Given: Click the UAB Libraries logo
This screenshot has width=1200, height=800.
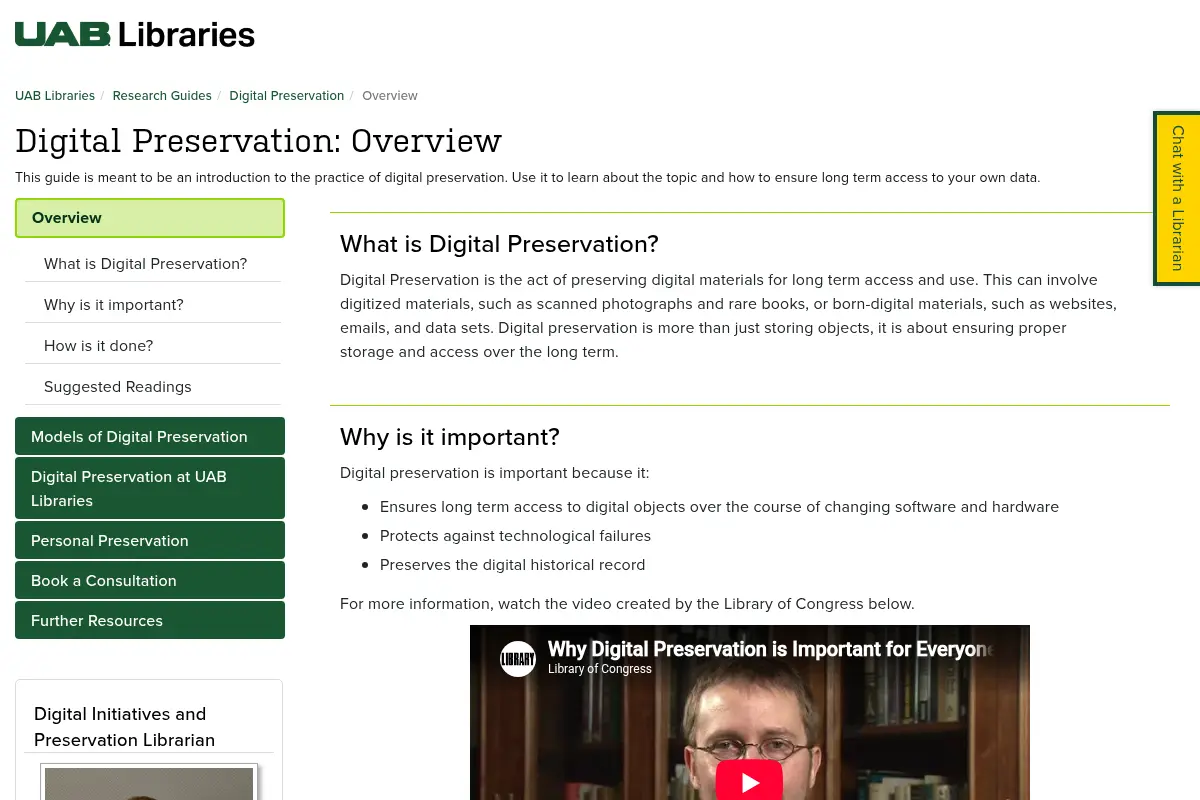Looking at the screenshot, I should pyautogui.click(x=135, y=34).
